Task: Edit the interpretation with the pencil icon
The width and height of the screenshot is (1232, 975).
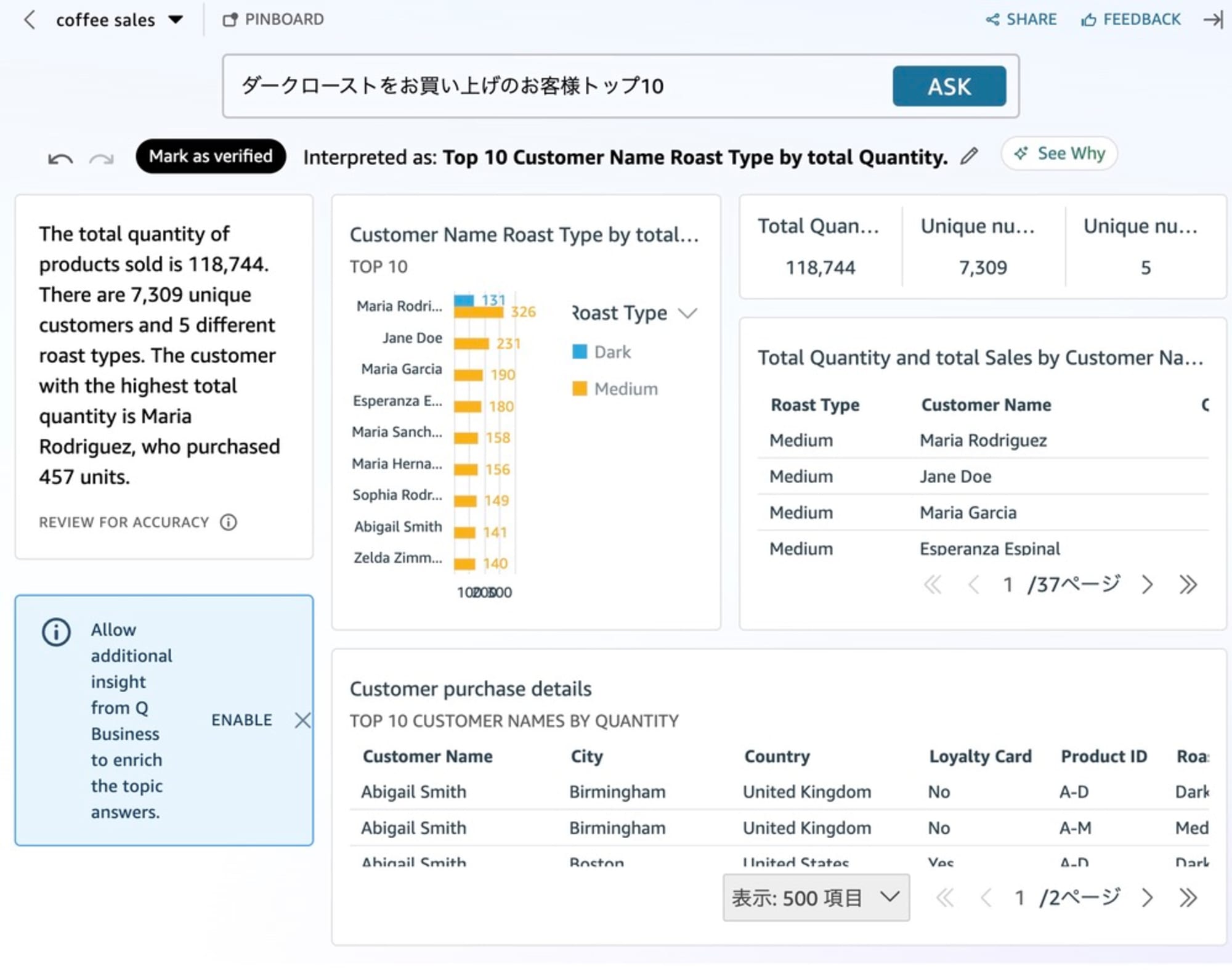Action: [x=969, y=156]
